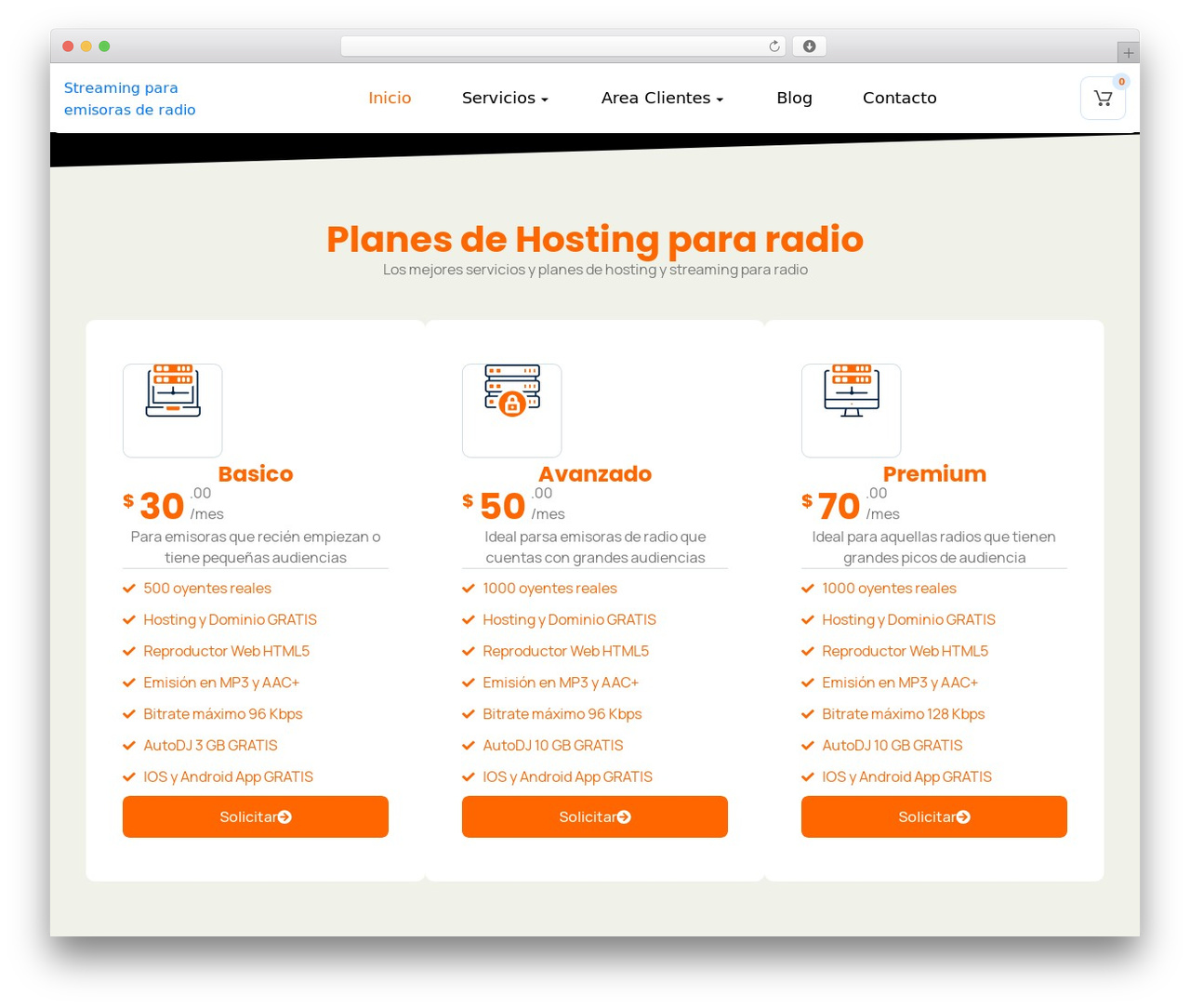Click Solicitar for the Basico plan

(256, 816)
